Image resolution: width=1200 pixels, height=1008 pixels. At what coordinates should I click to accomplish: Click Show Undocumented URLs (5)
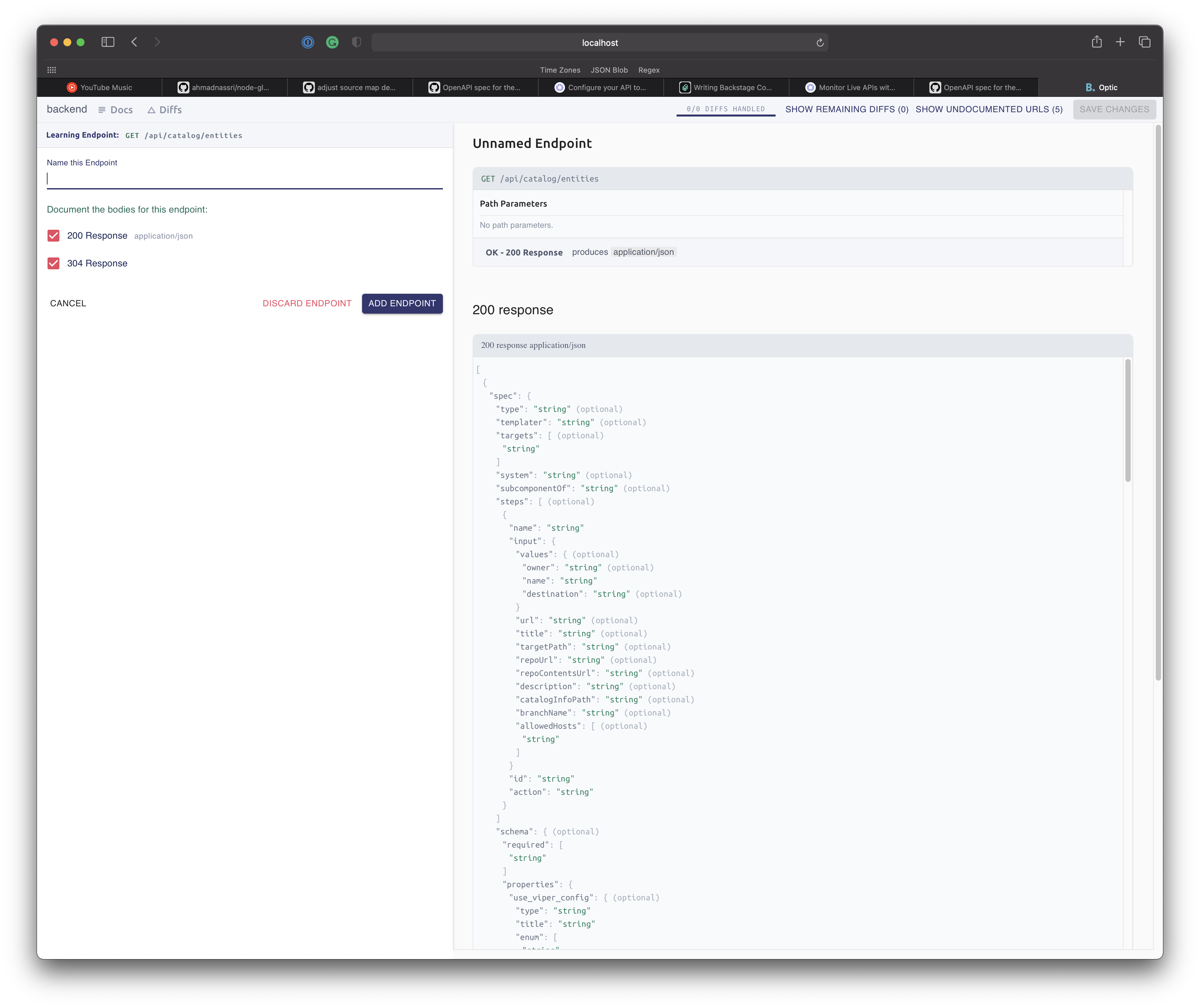(x=988, y=109)
